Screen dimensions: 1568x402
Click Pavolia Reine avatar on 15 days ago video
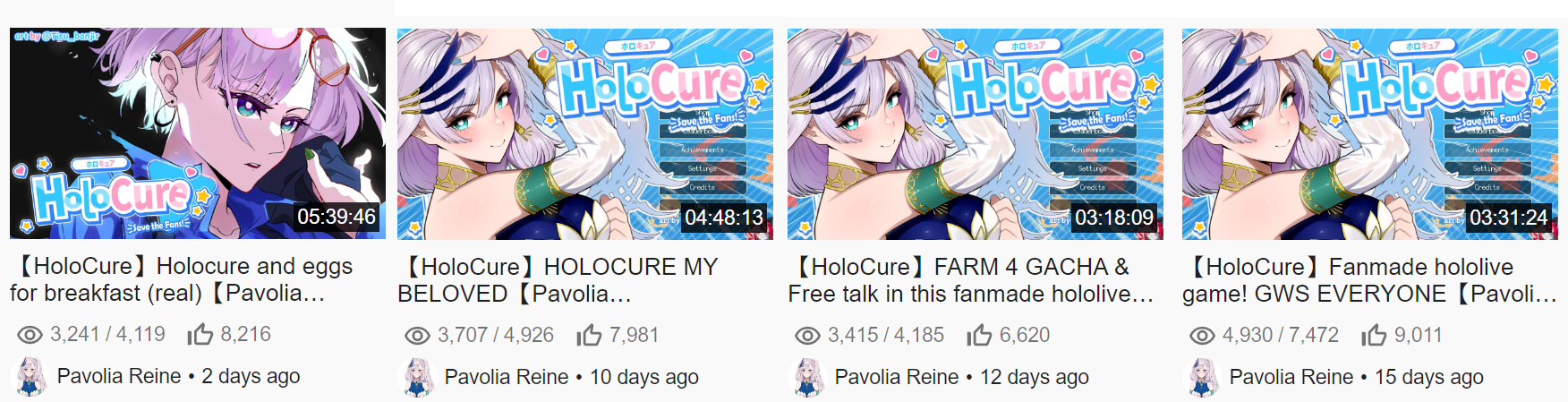1202,377
